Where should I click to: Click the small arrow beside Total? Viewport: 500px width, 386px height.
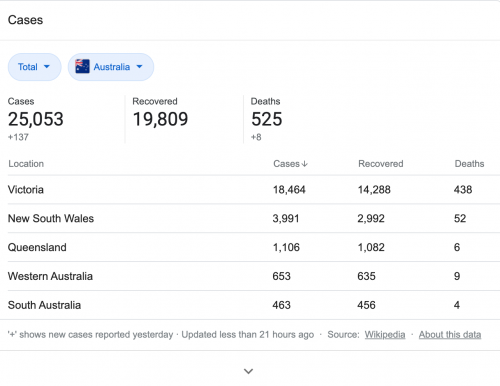click(47, 67)
